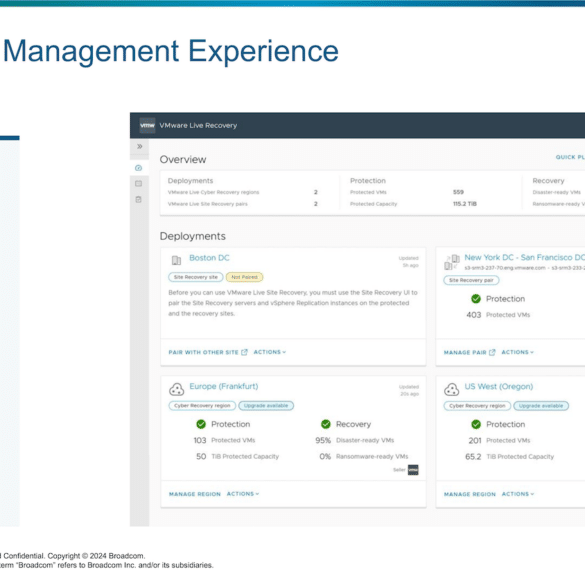This screenshot has height=585, width=585.
Task: Click the vmw logo in header
Action: pyautogui.click(x=147, y=125)
